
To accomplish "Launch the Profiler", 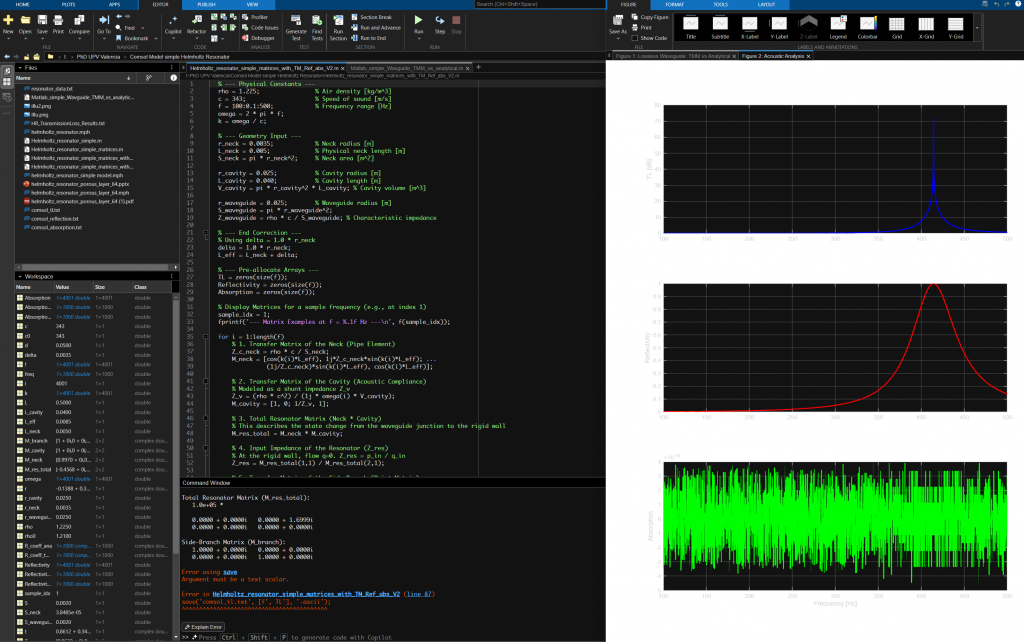I will (x=255, y=17).
